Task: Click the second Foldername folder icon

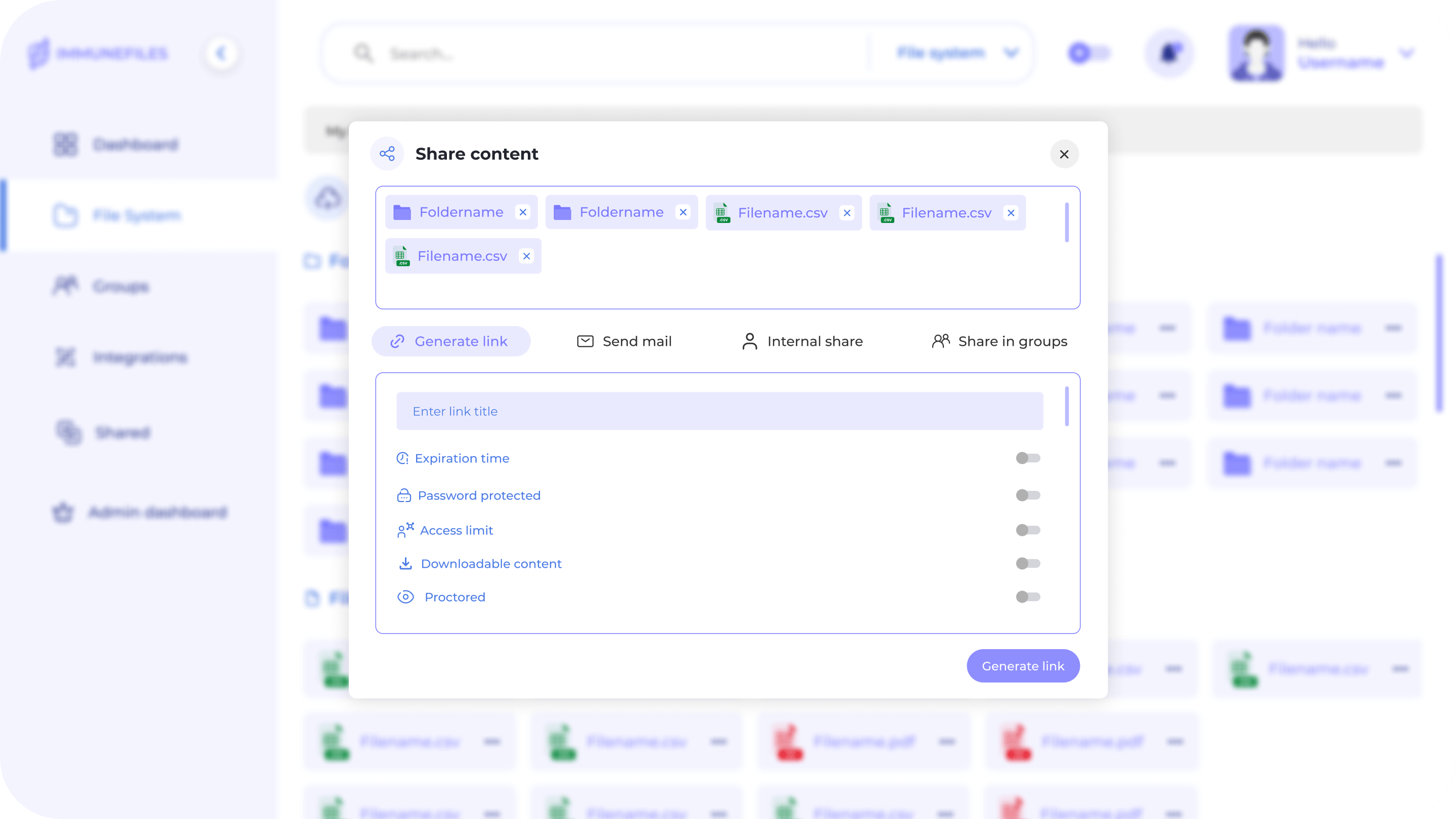Action: 562,212
